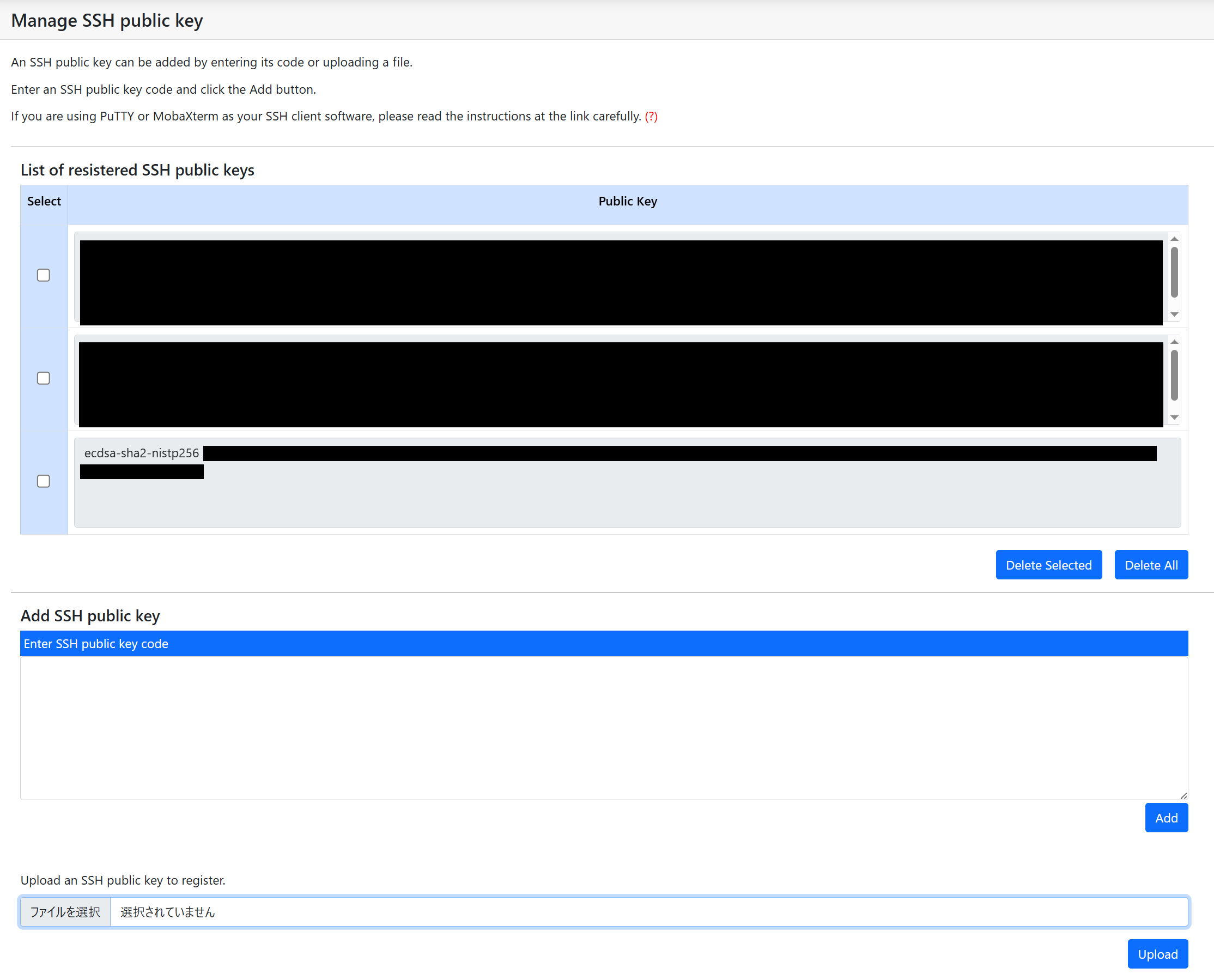Click the ファイルを選択 file chooser button

(65, 912)
